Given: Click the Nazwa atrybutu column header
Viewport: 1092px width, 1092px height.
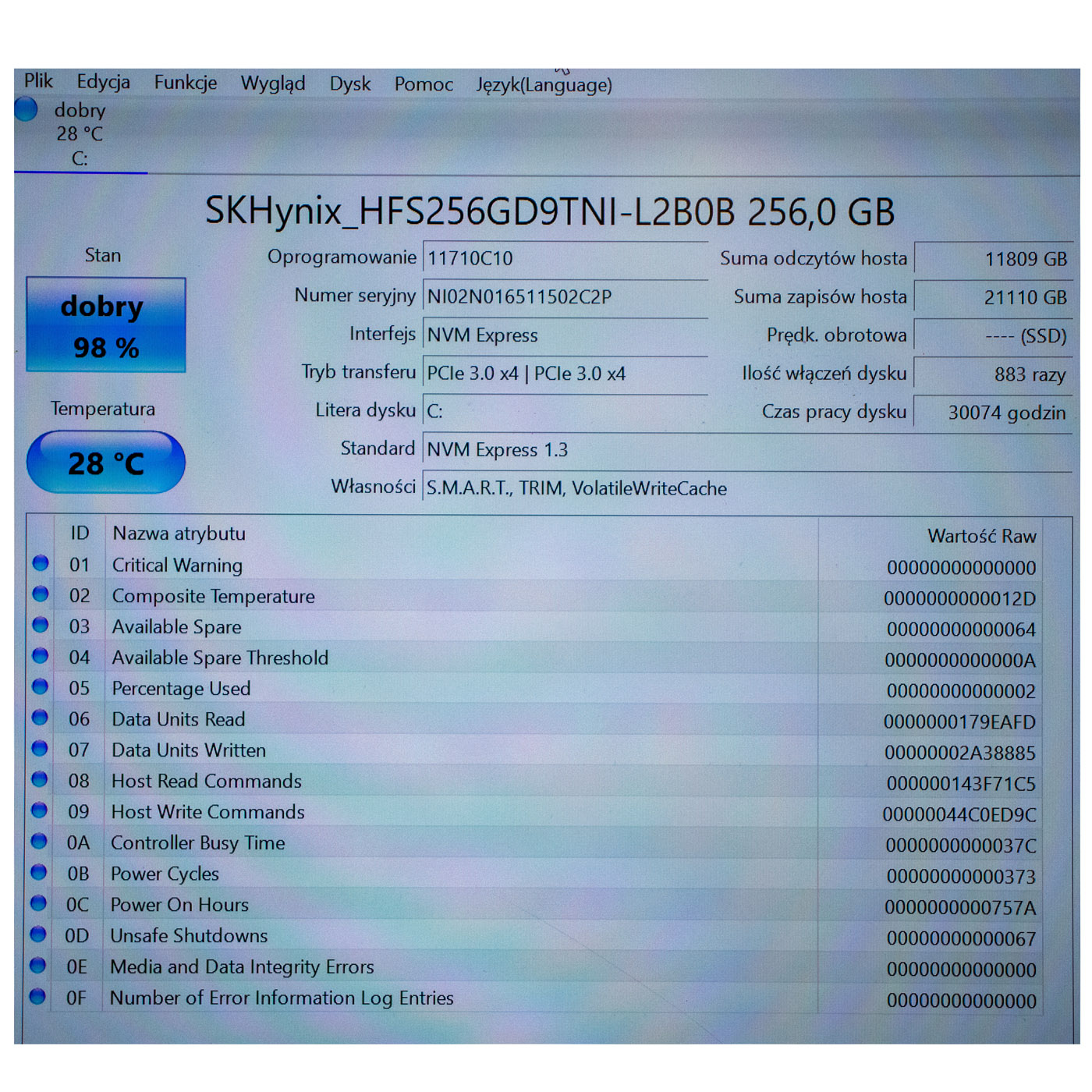Looking at the screenshot, I should (179, 534).
